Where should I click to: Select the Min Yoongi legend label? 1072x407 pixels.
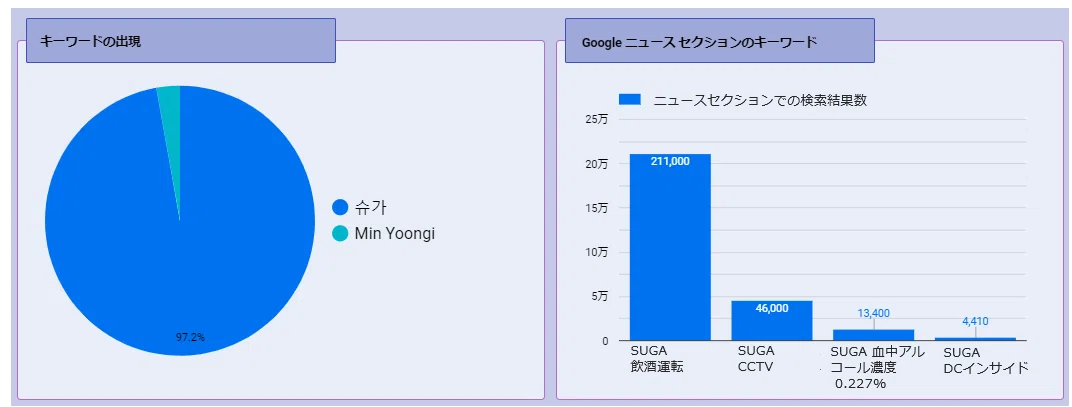click(x=394, y=234)
